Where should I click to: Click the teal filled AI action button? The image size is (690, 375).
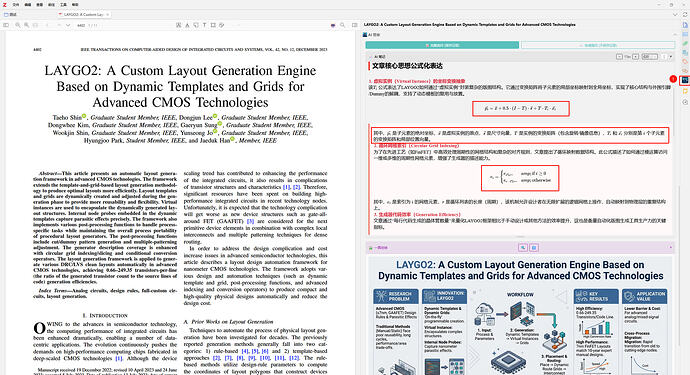(442, 45)
